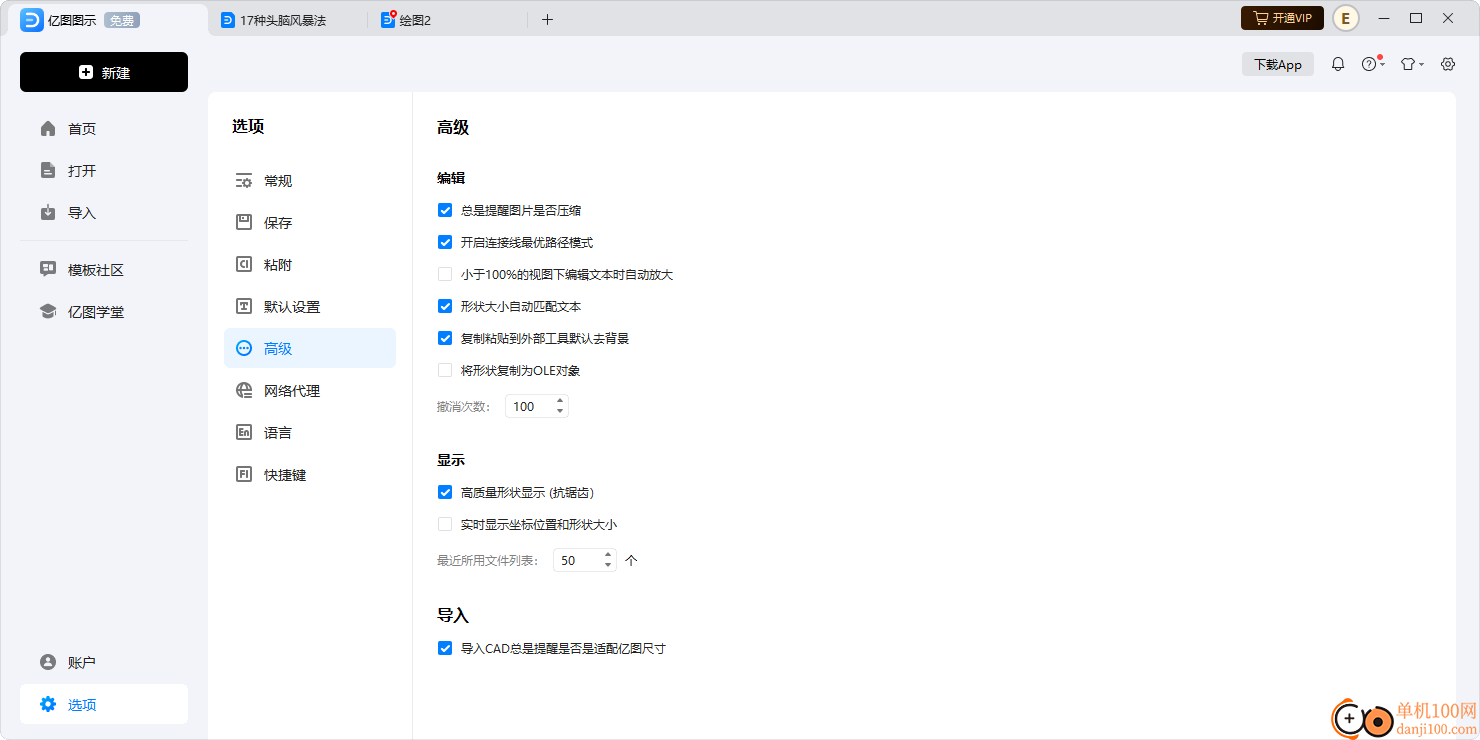This screenshot has height=740, width=1480.
Task: Click the user avatar E icon
Action: click(x=1346, y=18)
